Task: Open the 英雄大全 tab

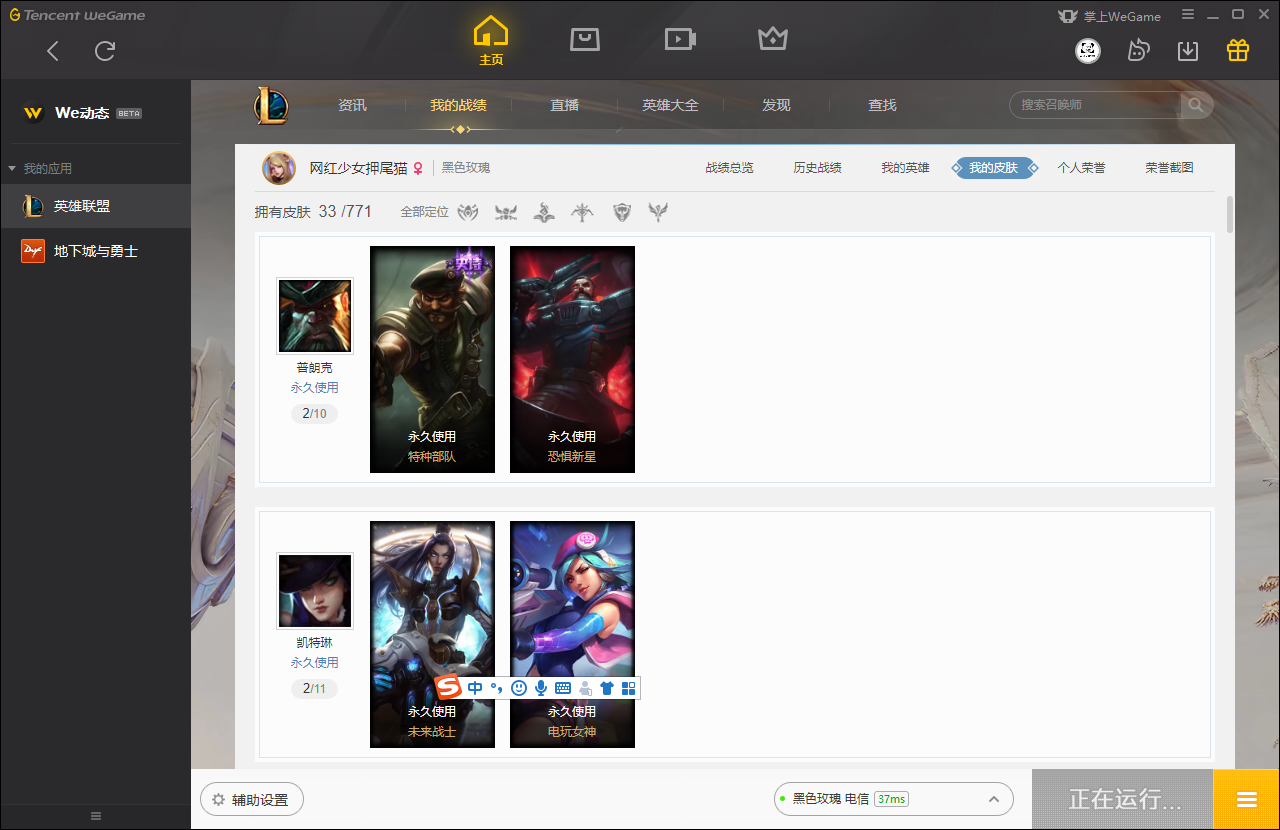Action: click(670, 105)
